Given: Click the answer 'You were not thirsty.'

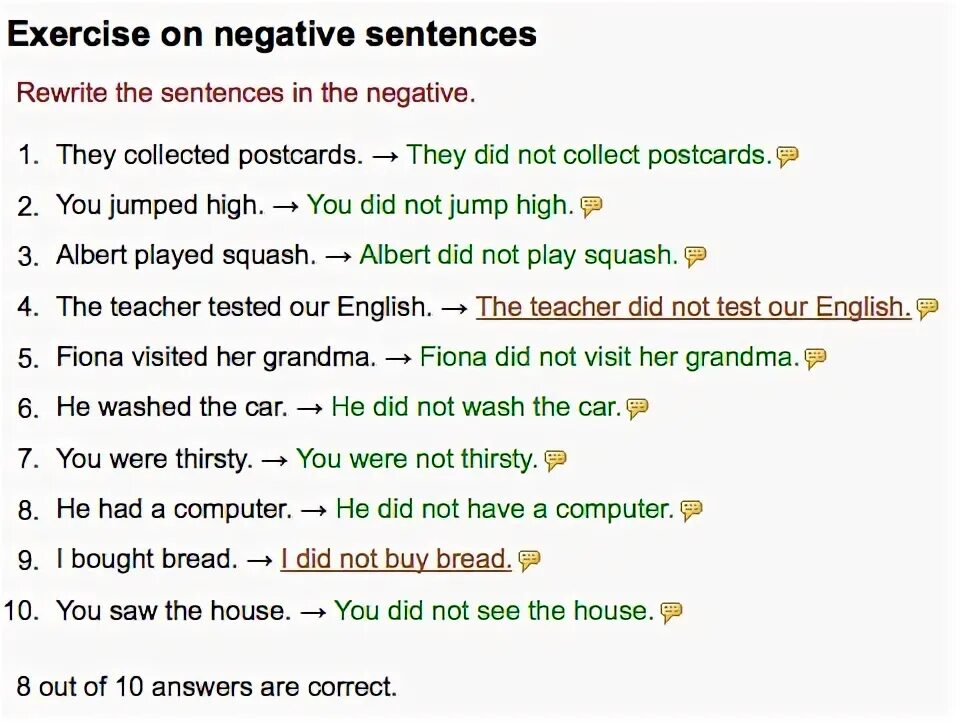Looking at the screenshot, I should [x=417, y=459].
